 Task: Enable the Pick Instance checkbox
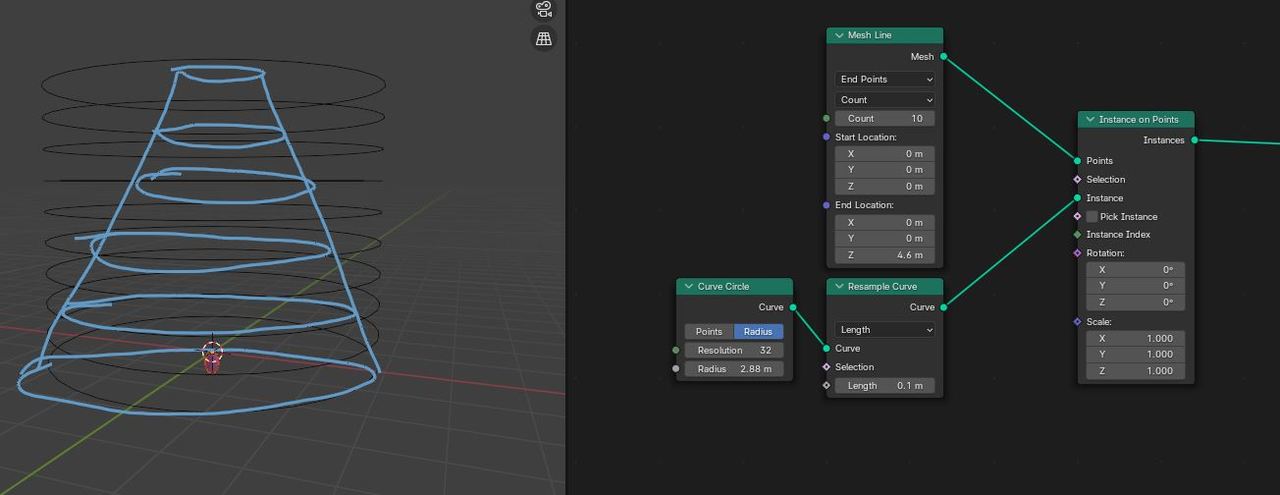pyautogui.click(x=1092, y=216)
